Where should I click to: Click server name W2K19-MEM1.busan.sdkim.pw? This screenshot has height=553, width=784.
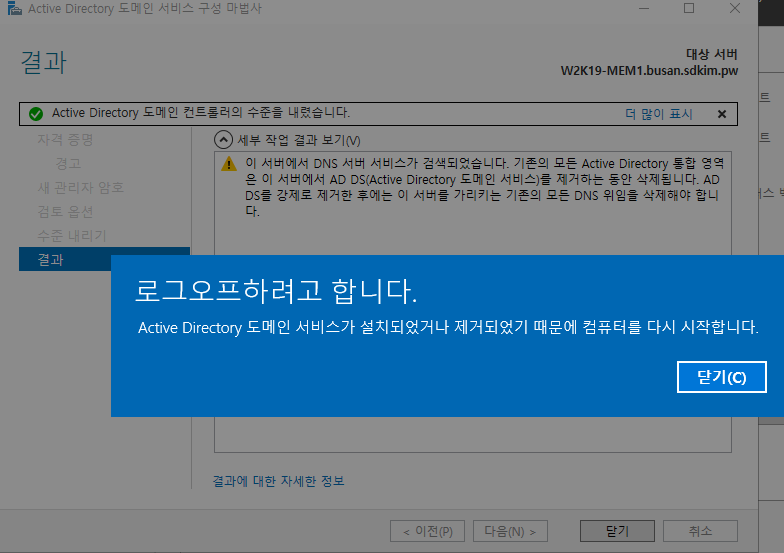[x=649, y=70]
